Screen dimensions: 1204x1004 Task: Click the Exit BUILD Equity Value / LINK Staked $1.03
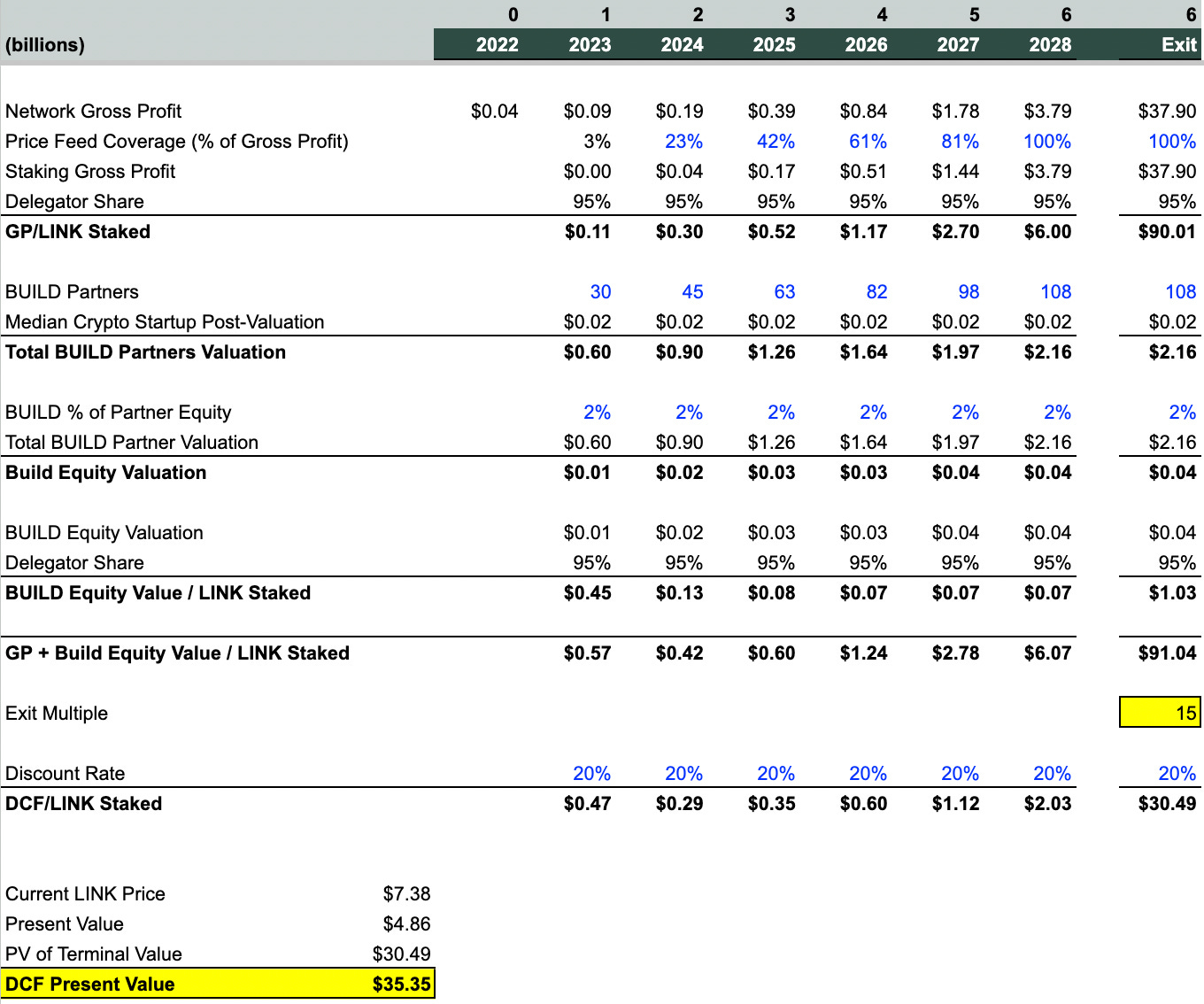click(x=1172, y=592)
